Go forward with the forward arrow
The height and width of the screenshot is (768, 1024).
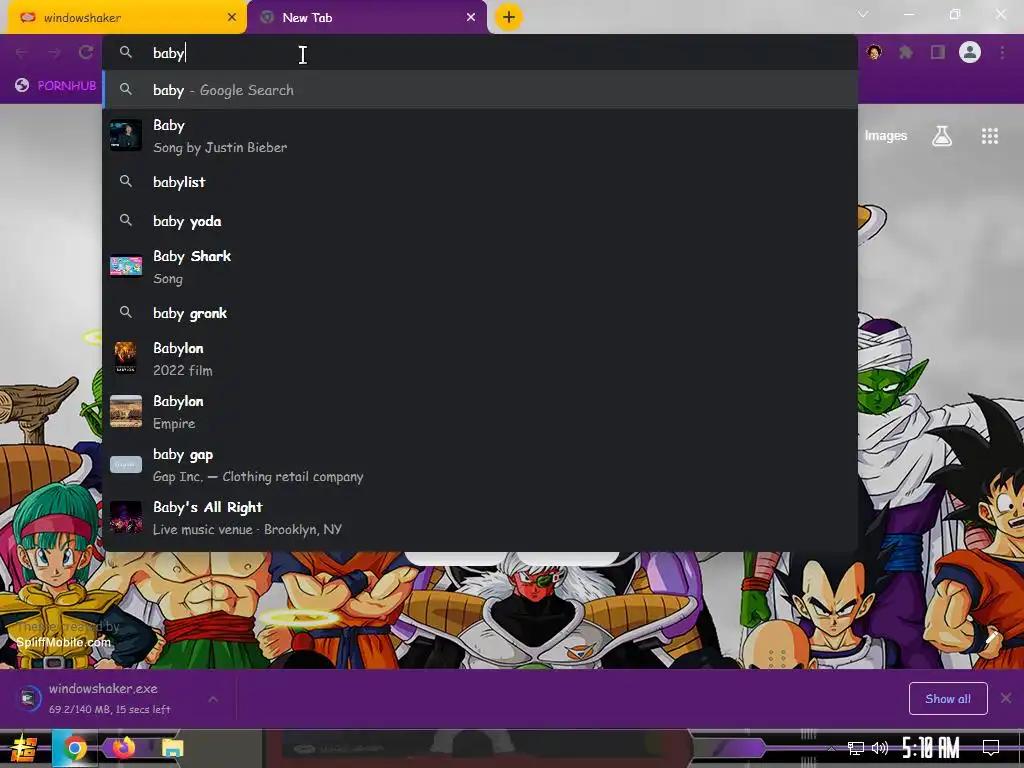(x=54, y=52)
